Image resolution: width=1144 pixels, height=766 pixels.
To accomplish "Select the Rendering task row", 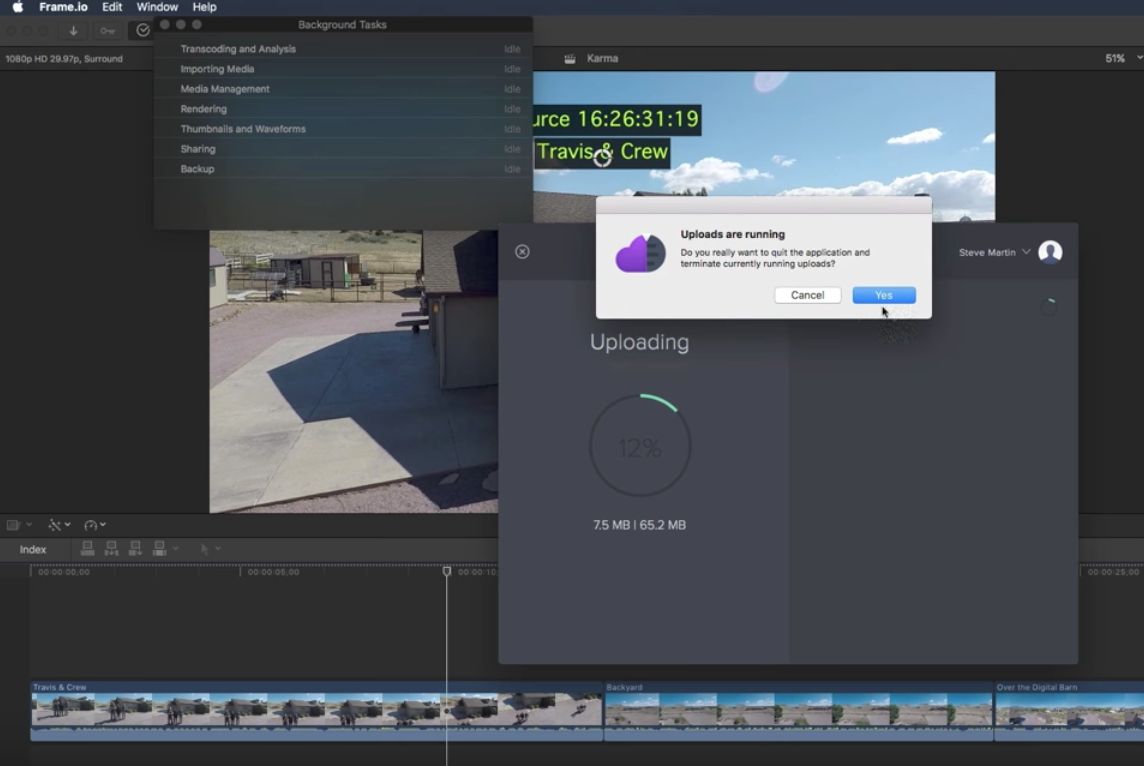I will (343, 109).
